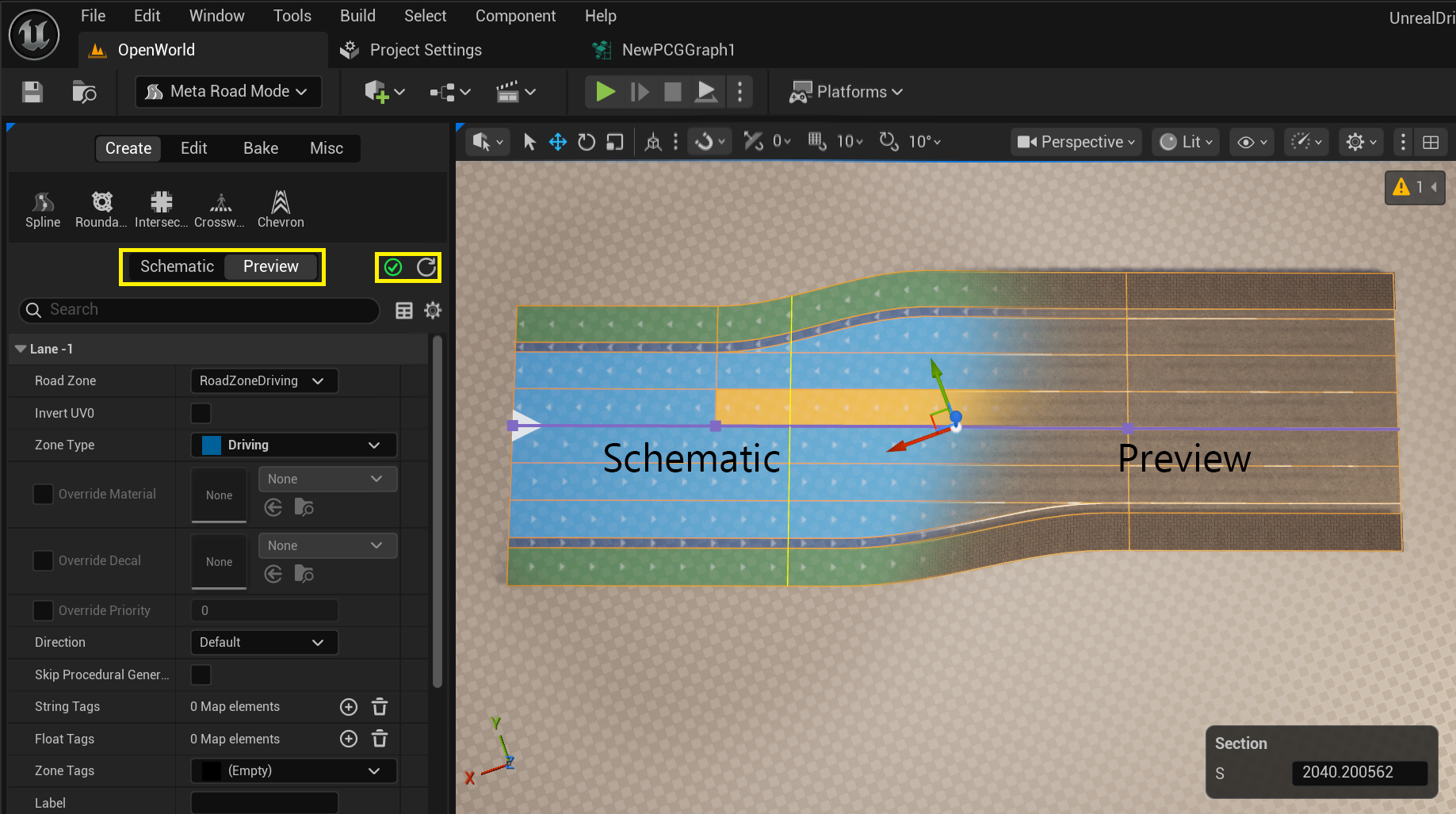Activate the Translate move gizmo tool
The width and height of the screenshot is (1456, 814).
coord(558,142)
